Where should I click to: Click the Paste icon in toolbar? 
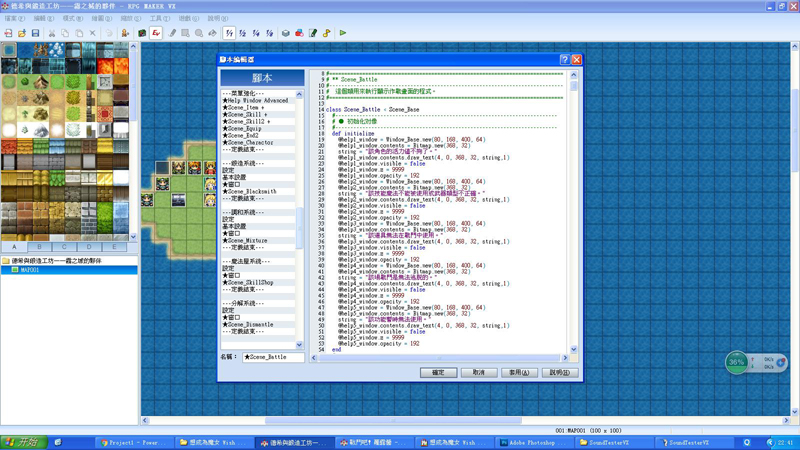point(79,33)
